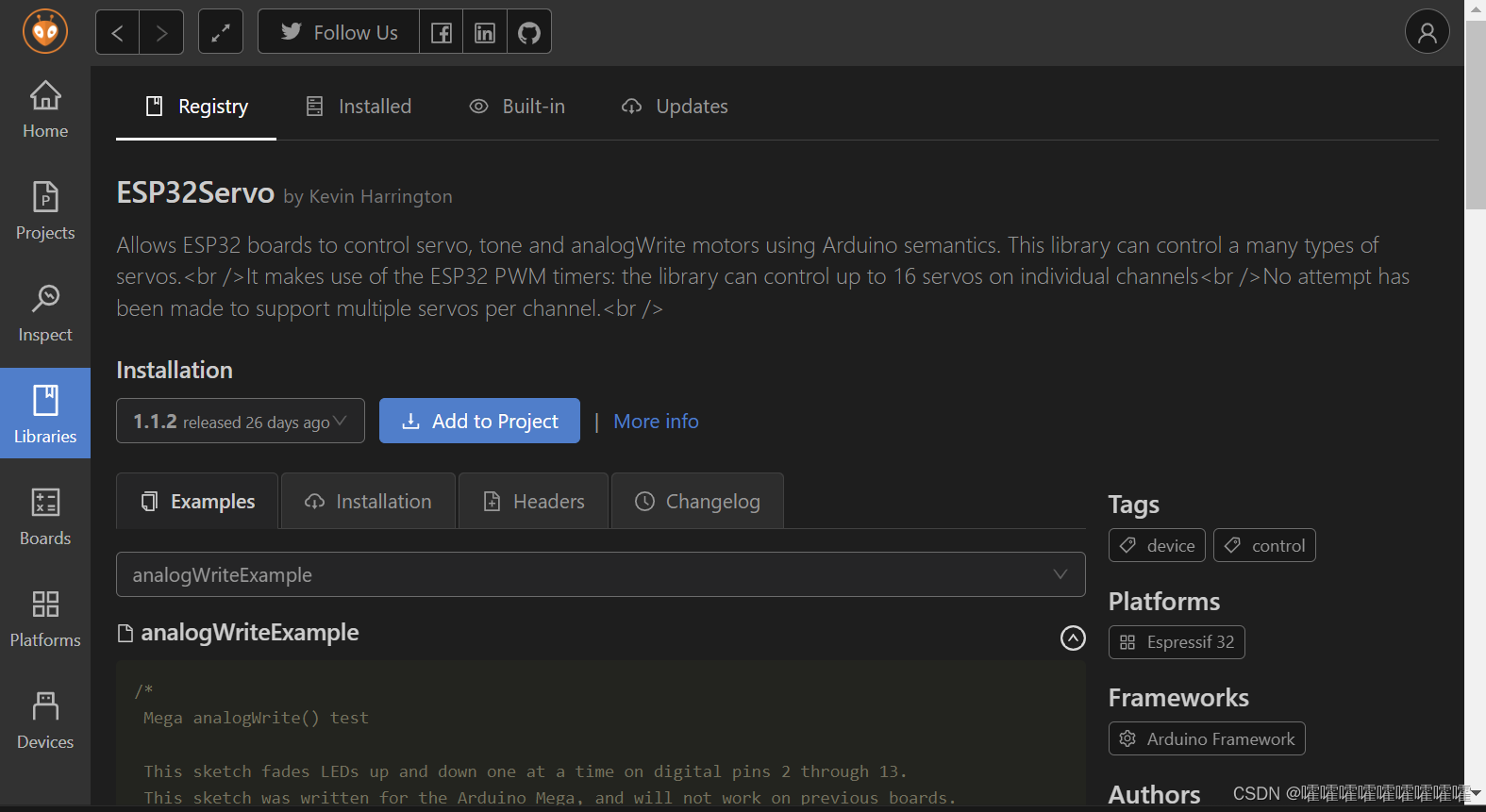Go back with the left arrow button
This screenshot has width=1486, height=812.
click(117, 32)
